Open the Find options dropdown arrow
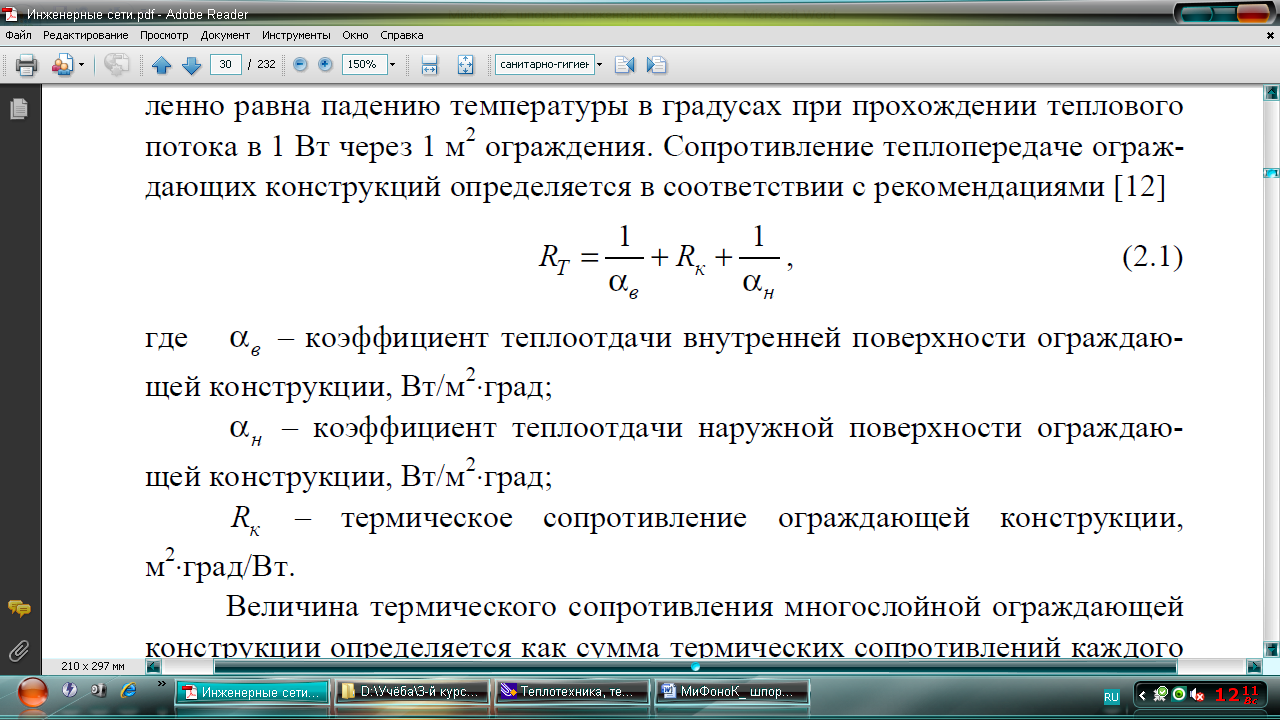 pos(599,65)
